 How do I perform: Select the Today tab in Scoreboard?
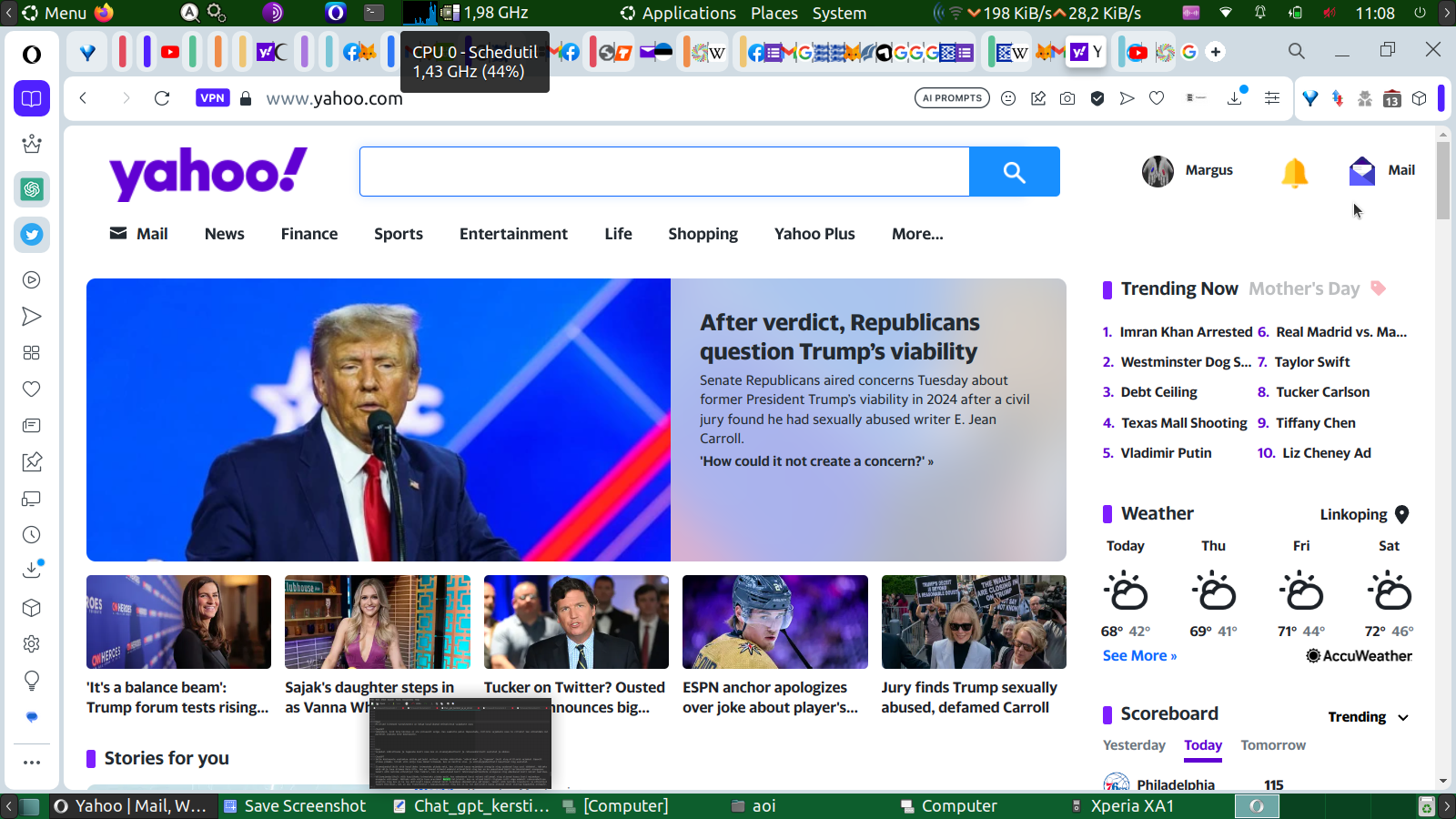tap(1203, 745)
